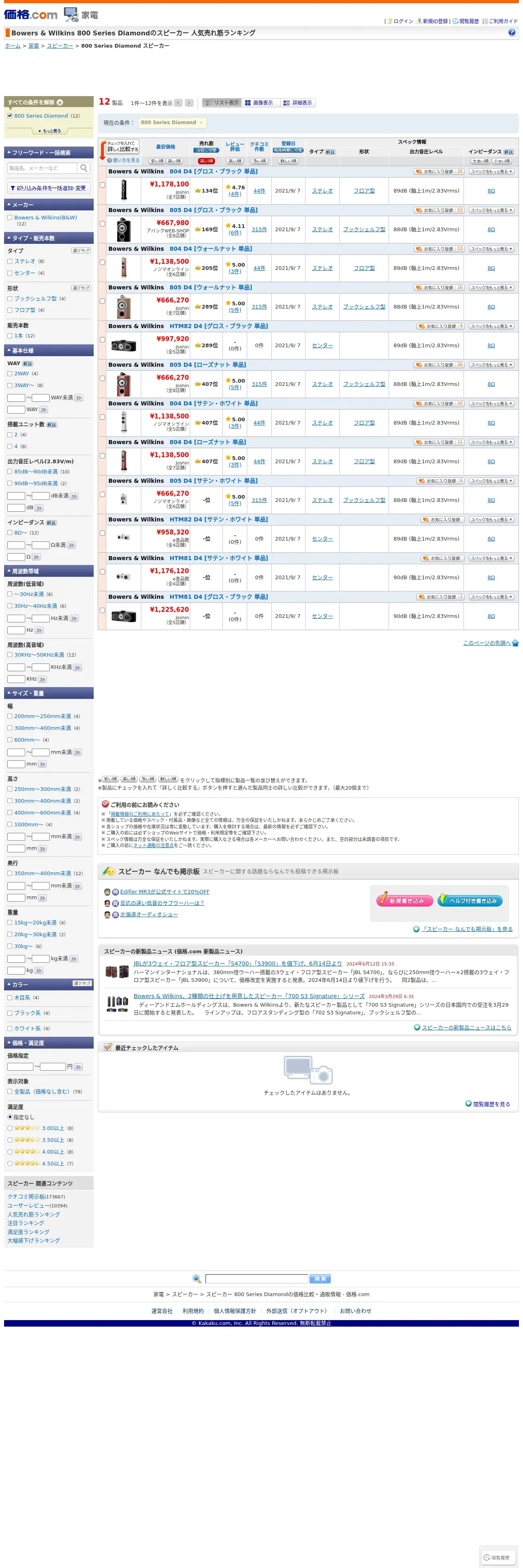Open the 804 D4 ウォールナット product thumbnail
The width and height of the screenshot is (523, 1568).
coord(123,268)
